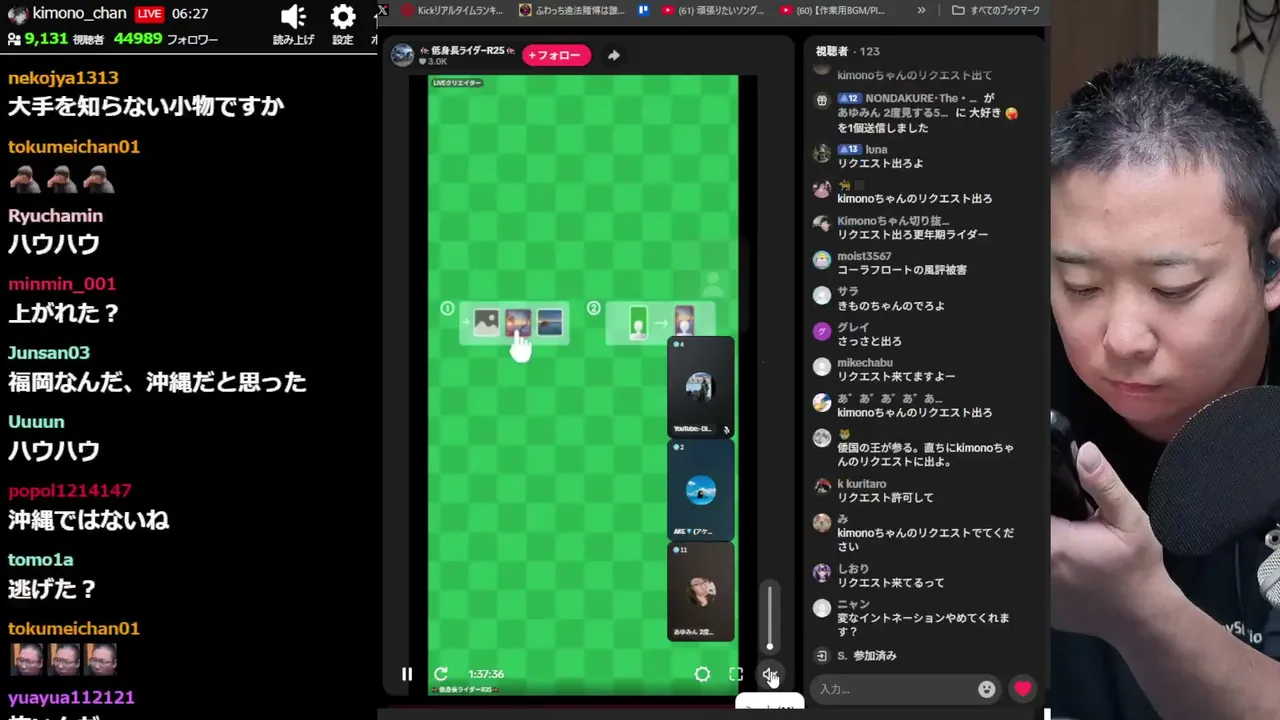The width and height of the screenshot is (1280, 720).
Task: Reload the stream with the refresh icon
Action: click(441, 674)
